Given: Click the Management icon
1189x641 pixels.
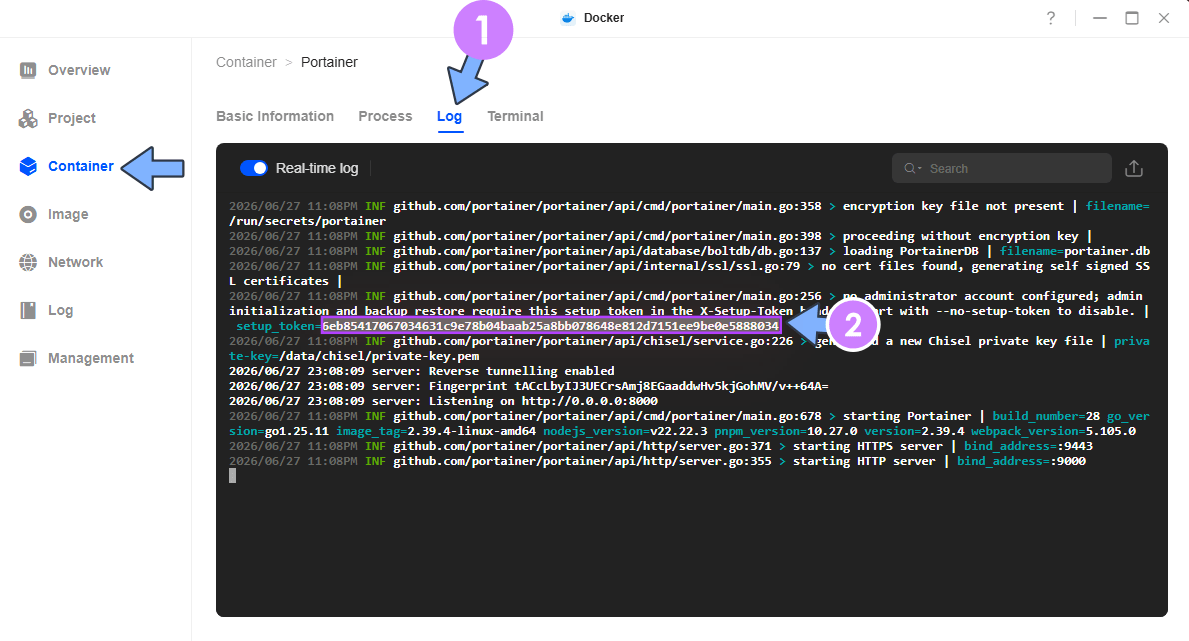Looking at the screenshot, I should pyautogui.click(x=28, y=358).
